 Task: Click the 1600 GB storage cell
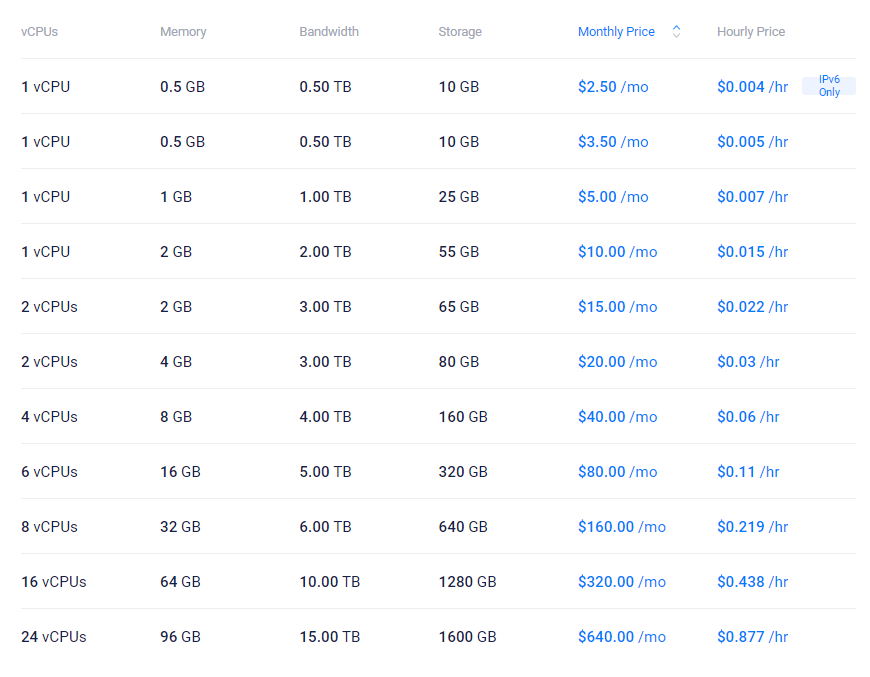(x=467, y=637)
